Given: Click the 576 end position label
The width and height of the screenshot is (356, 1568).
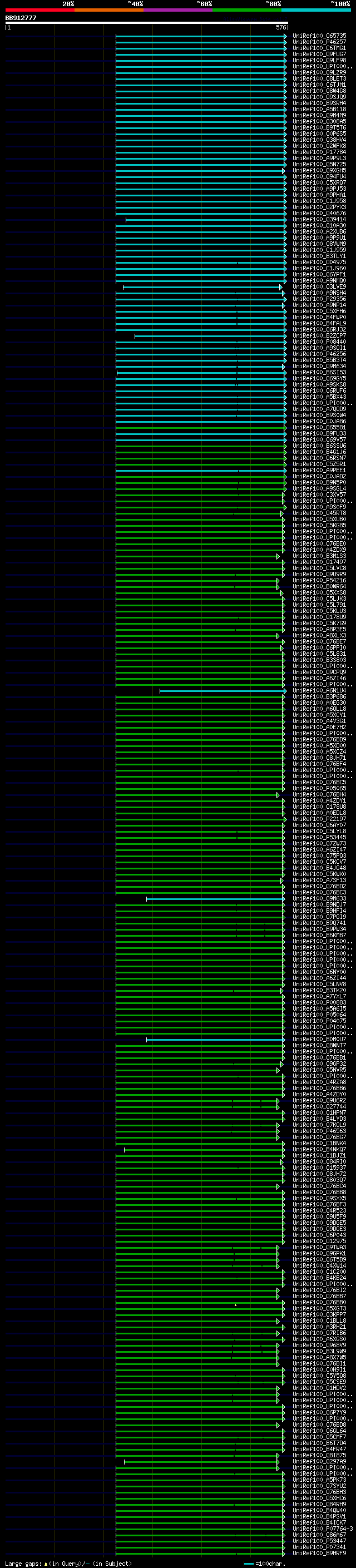Looking at the screenshot, I should pyautogui.click(x=281, y=27).
